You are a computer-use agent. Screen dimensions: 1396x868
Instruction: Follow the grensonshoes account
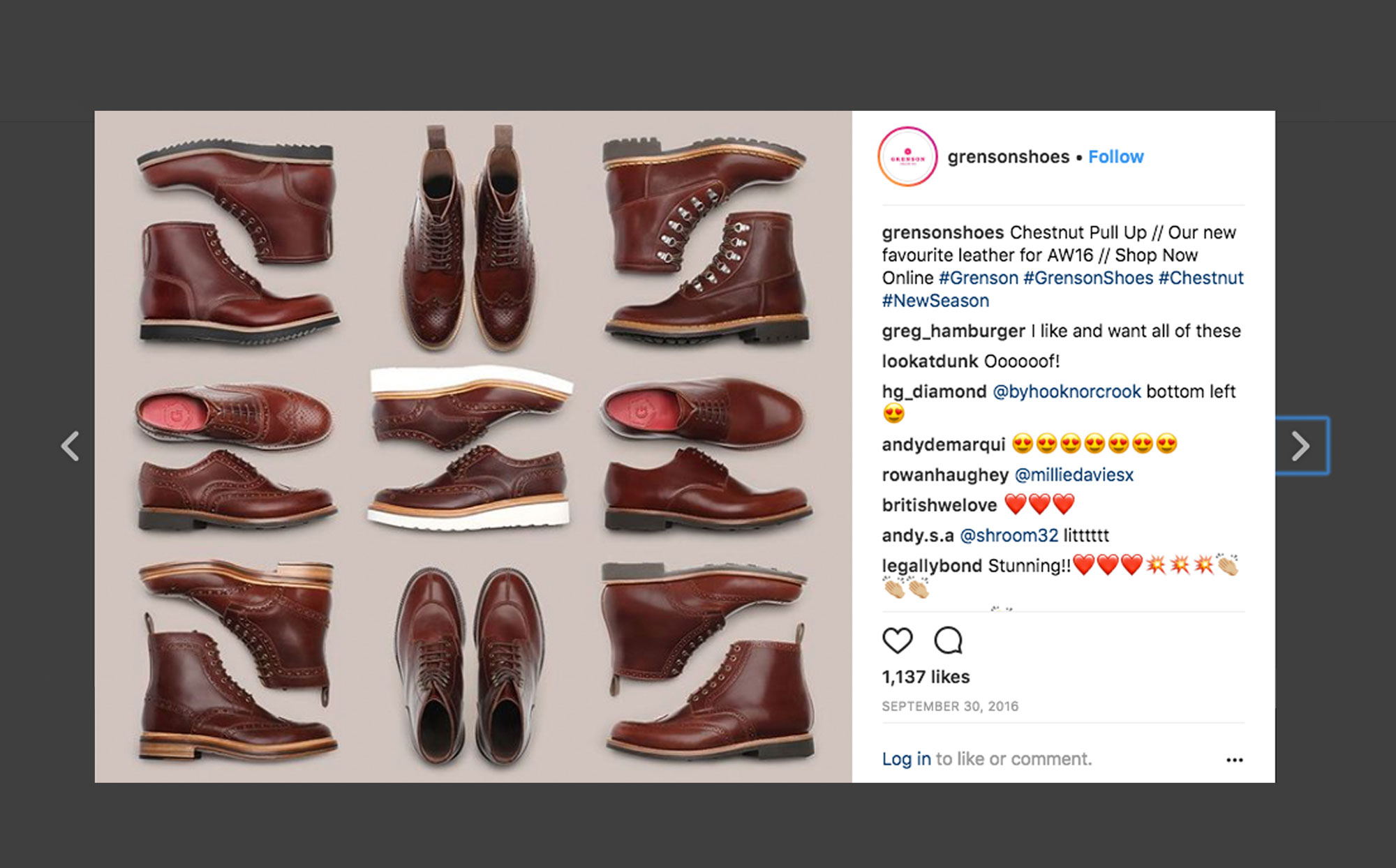click(x=1115, y=157)
